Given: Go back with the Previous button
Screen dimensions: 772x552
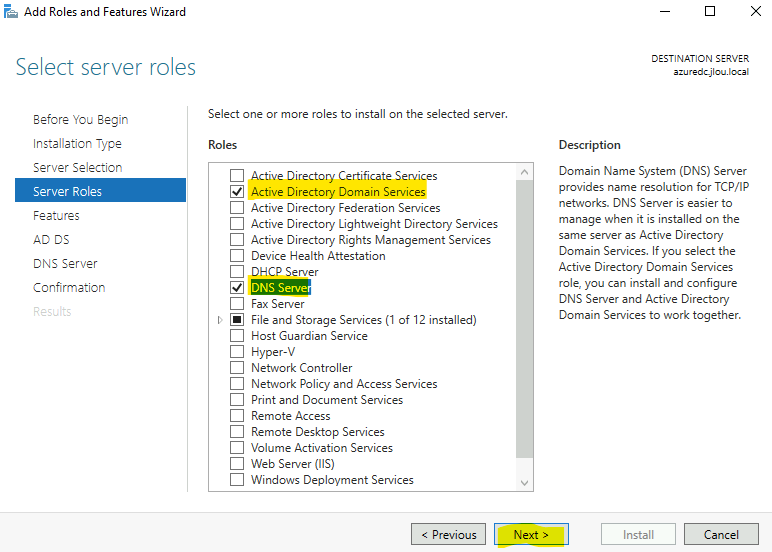Looking at the screenshot, I should pos(449,534).
